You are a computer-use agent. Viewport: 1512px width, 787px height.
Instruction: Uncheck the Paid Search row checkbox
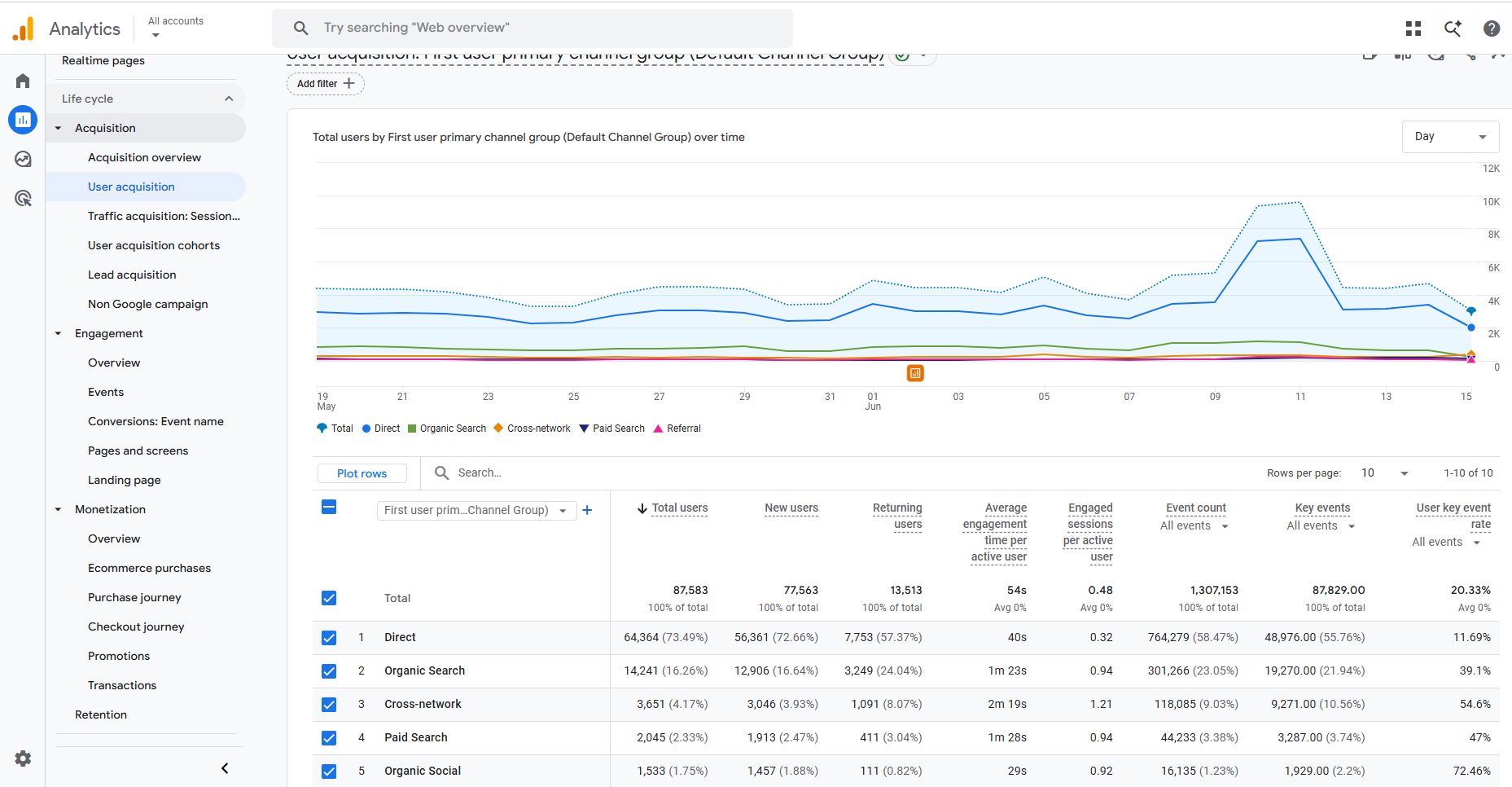(x=329, y=738)
